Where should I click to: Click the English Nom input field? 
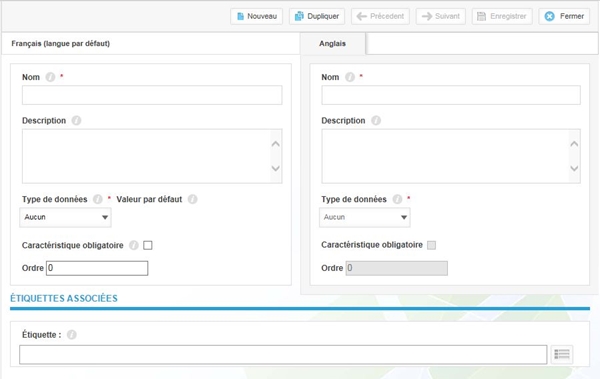click(451, 95)
